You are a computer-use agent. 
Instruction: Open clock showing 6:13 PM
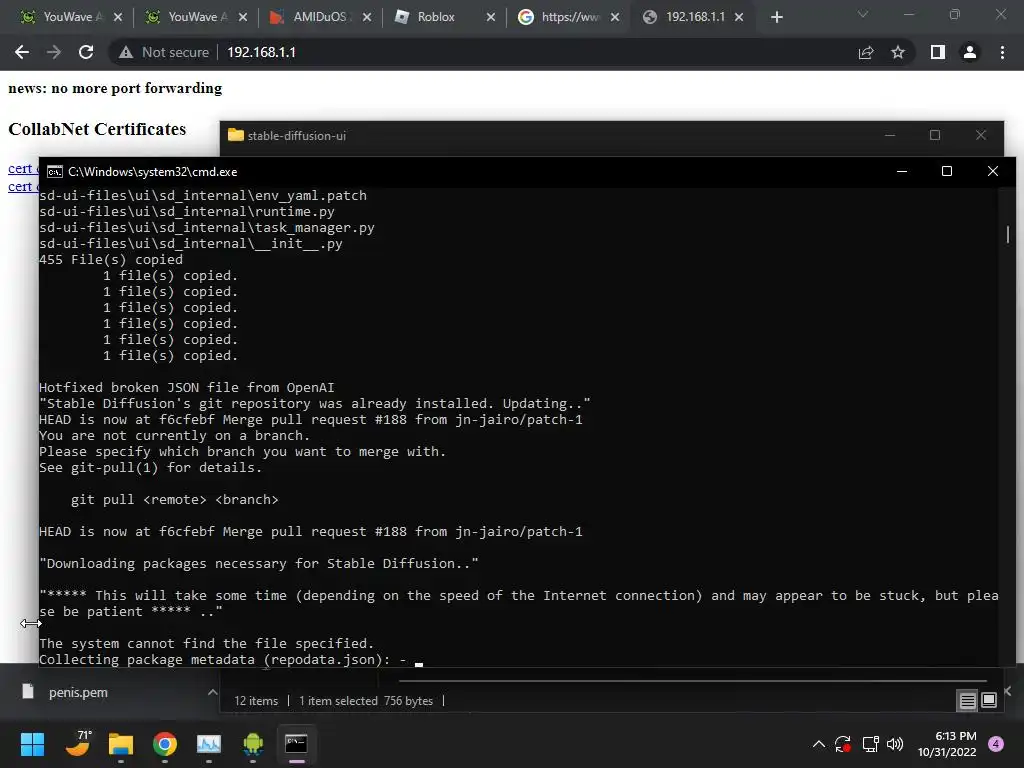pos(947,744)
